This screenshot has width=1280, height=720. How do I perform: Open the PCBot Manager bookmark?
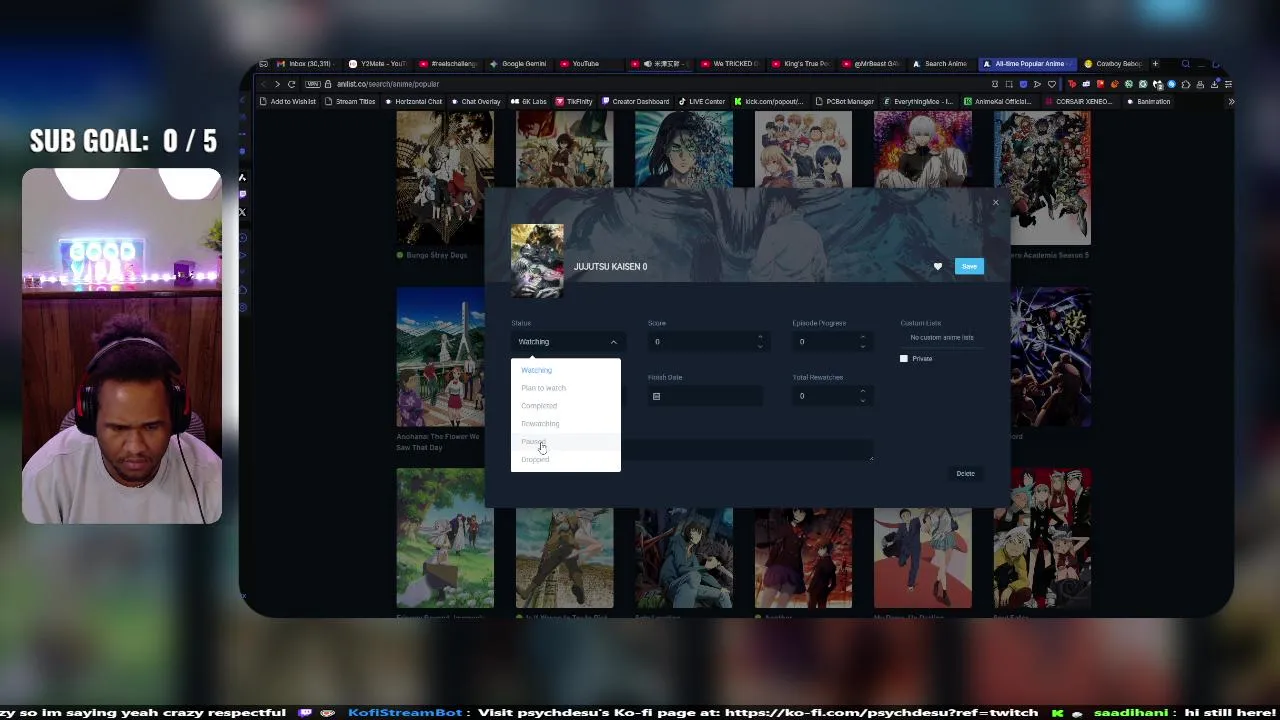845,102
